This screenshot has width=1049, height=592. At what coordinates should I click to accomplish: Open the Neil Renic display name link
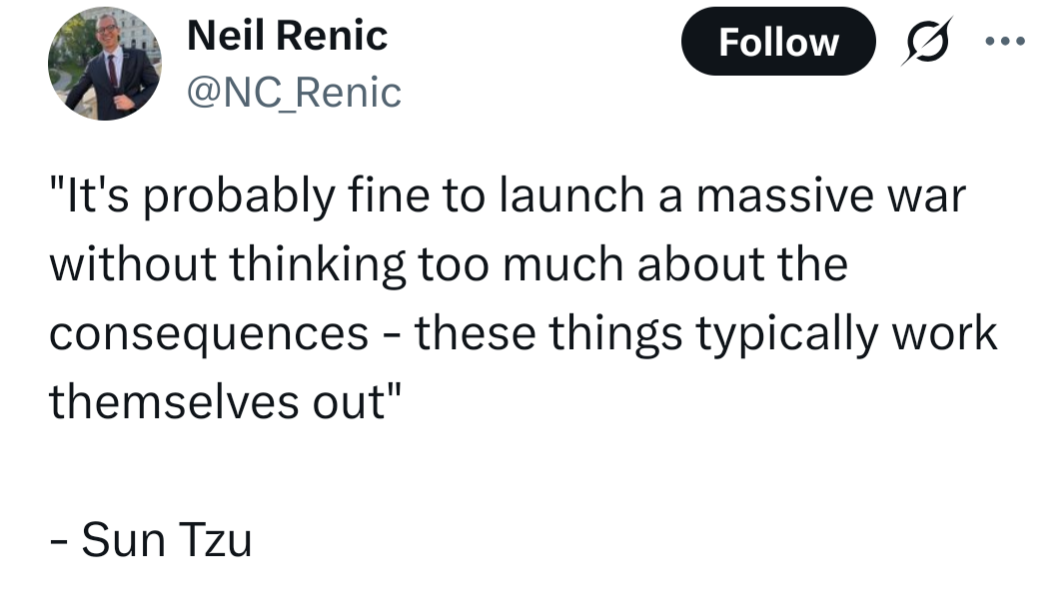287,36
